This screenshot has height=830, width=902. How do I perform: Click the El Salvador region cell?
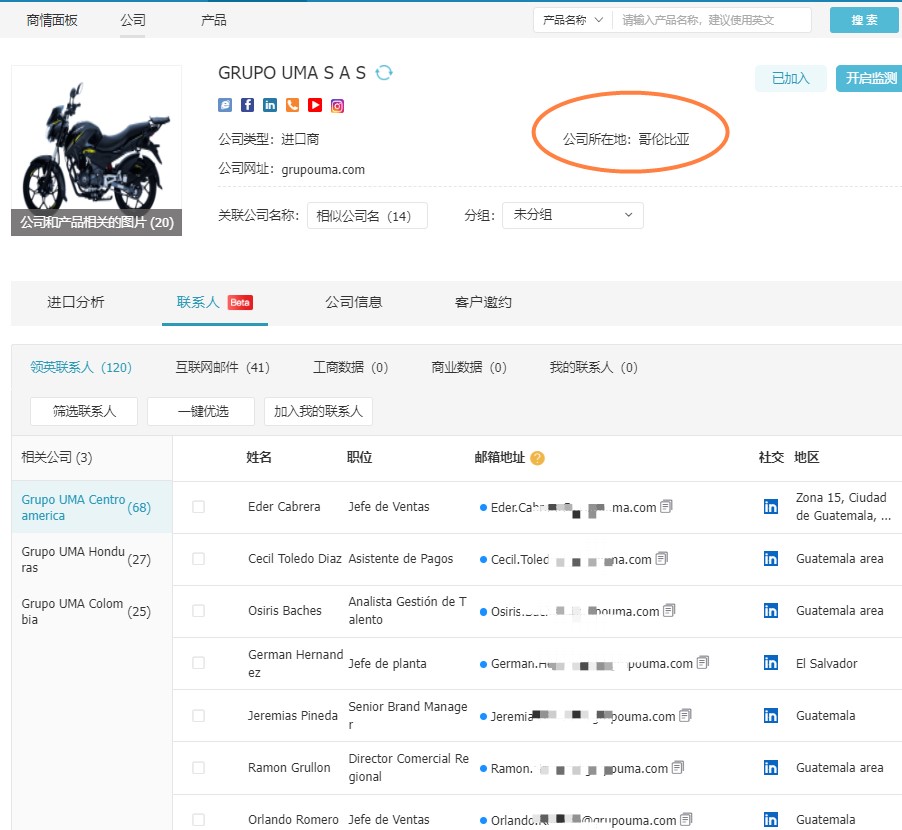(x=827, y=663)
